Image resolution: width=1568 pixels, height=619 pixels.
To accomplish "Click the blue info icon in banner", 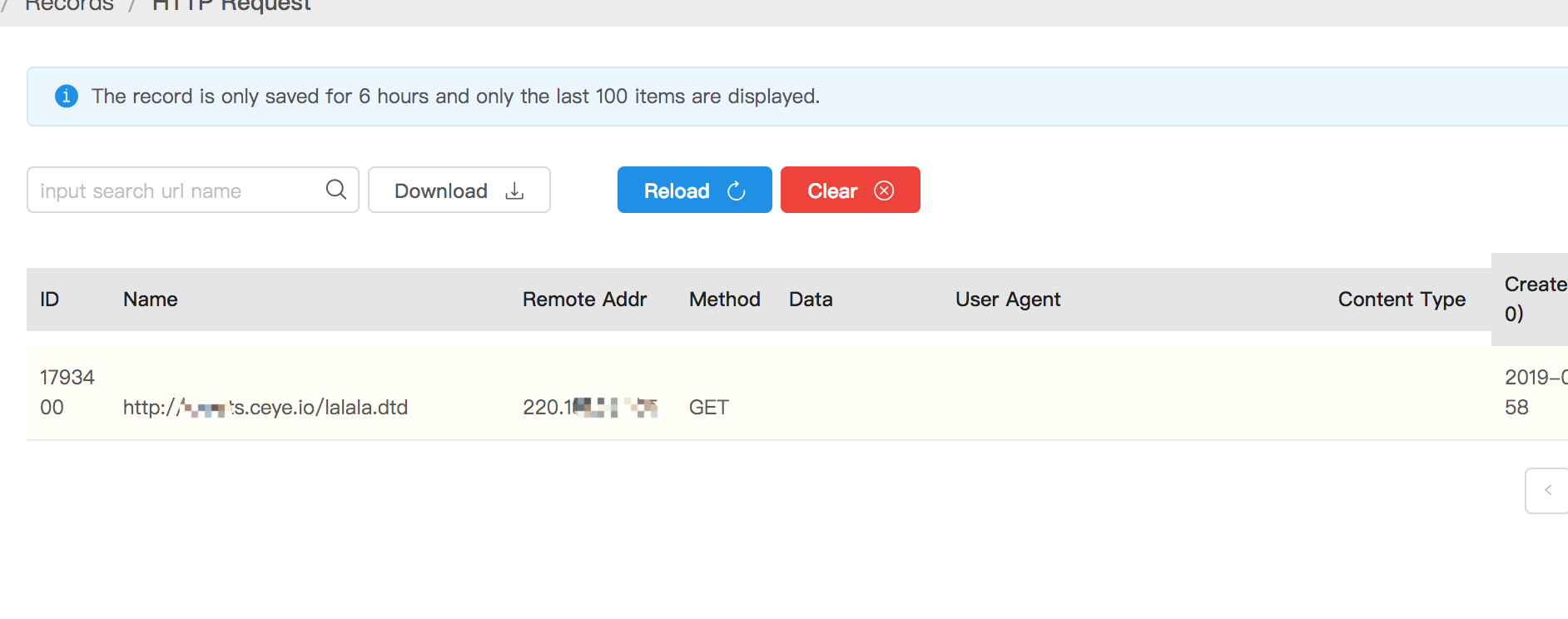I will point(67,97).
